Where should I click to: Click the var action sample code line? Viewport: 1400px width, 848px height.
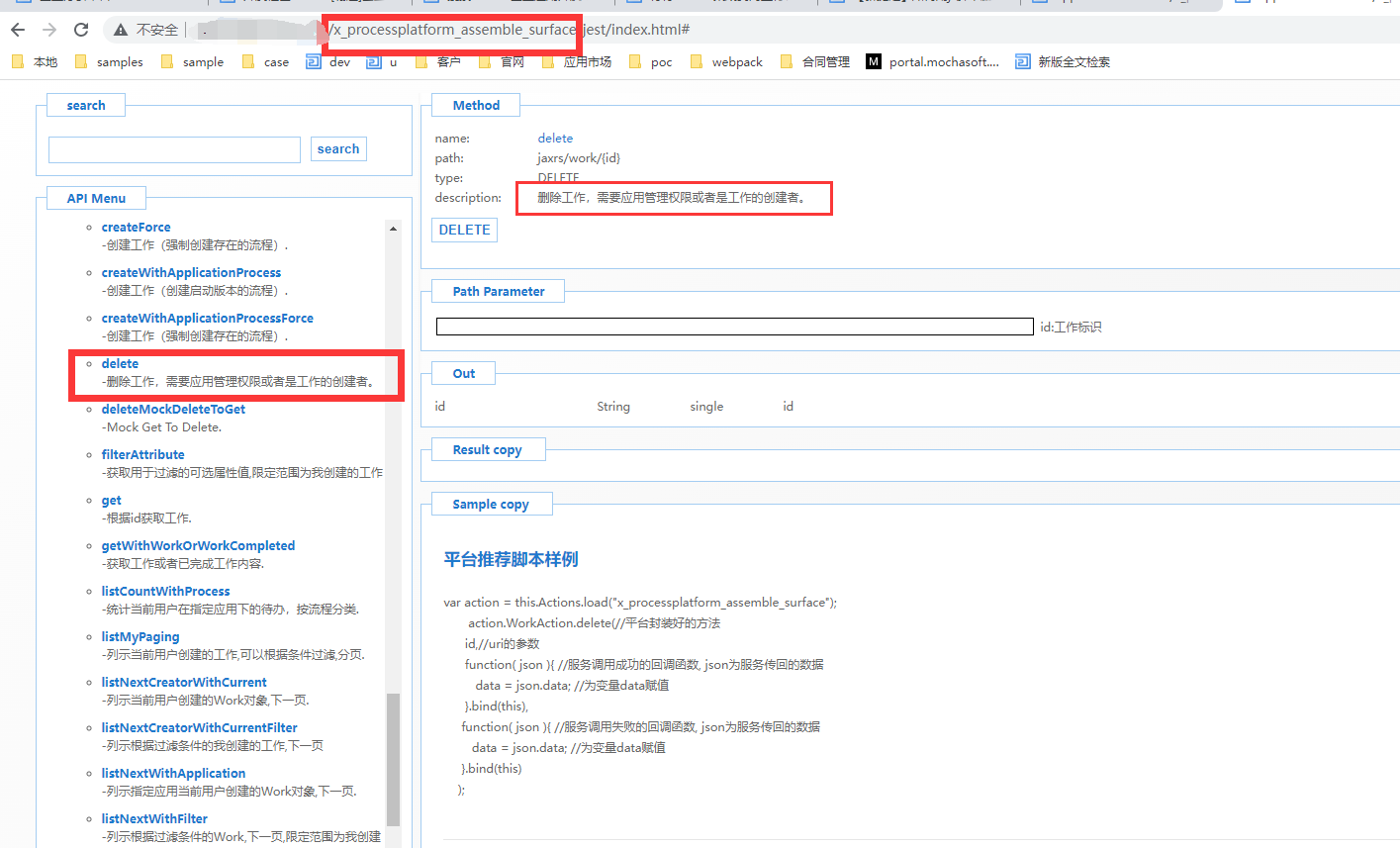pos(640,602)
